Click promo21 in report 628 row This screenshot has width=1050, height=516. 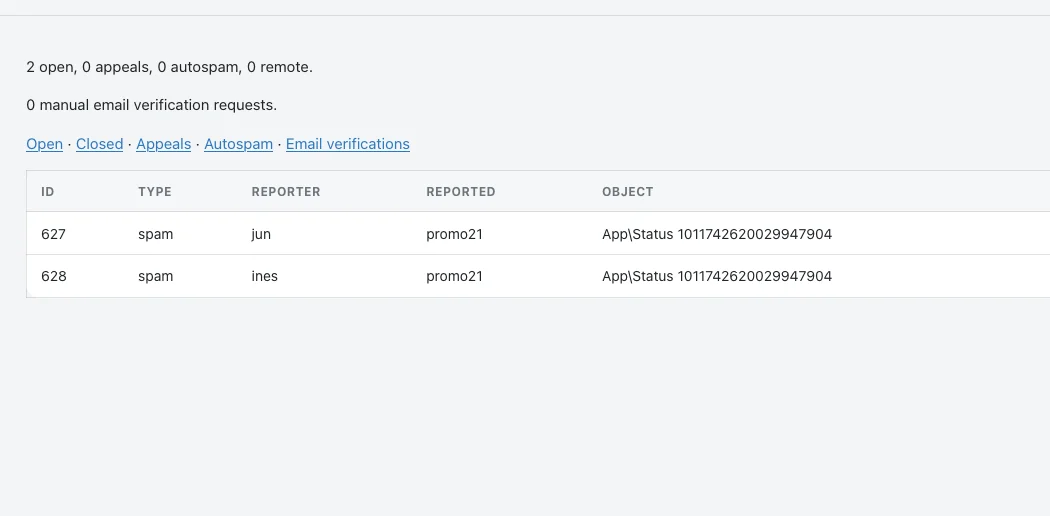[x=454, y=276]
